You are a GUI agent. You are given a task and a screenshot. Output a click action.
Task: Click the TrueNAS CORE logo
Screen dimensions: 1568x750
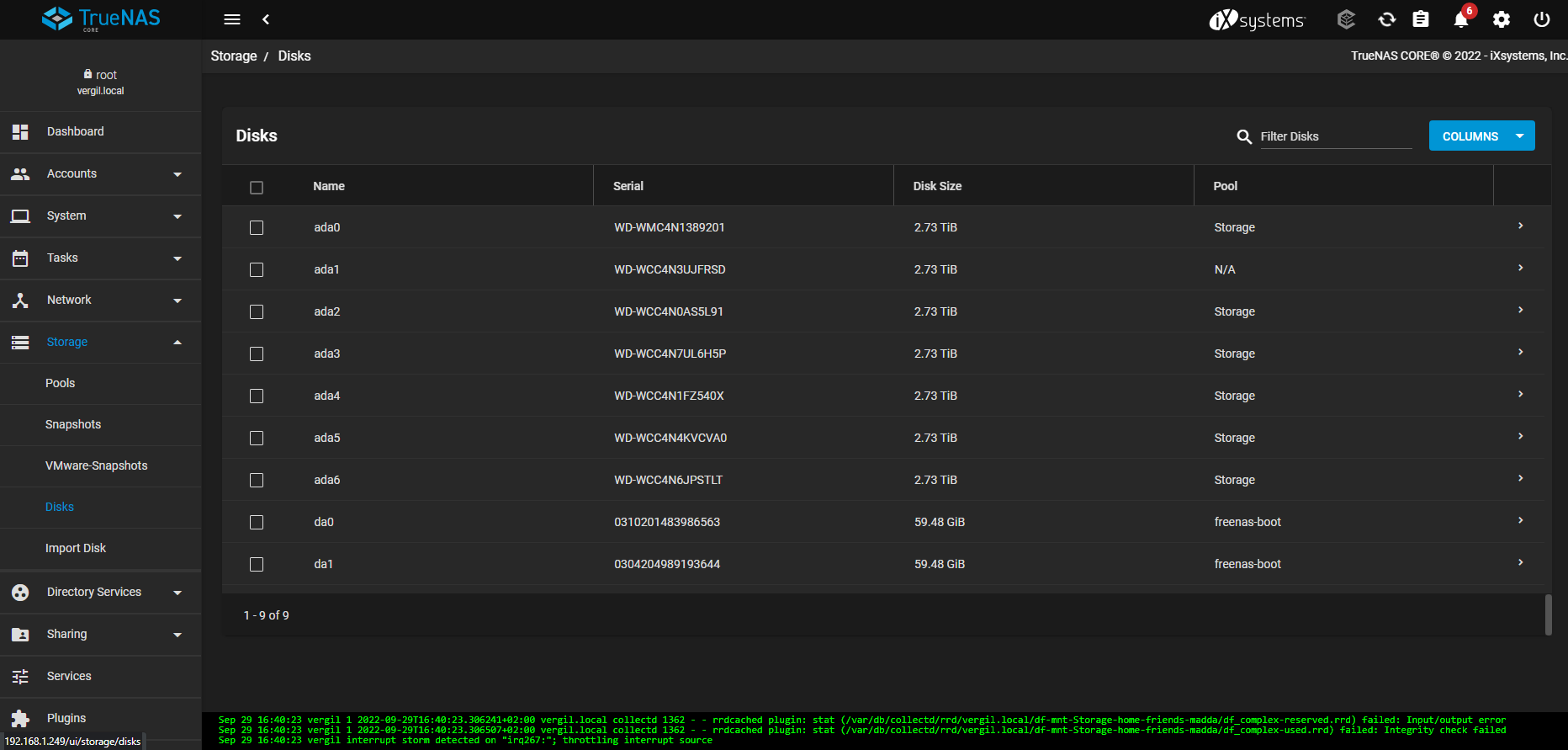coord(101,19)
